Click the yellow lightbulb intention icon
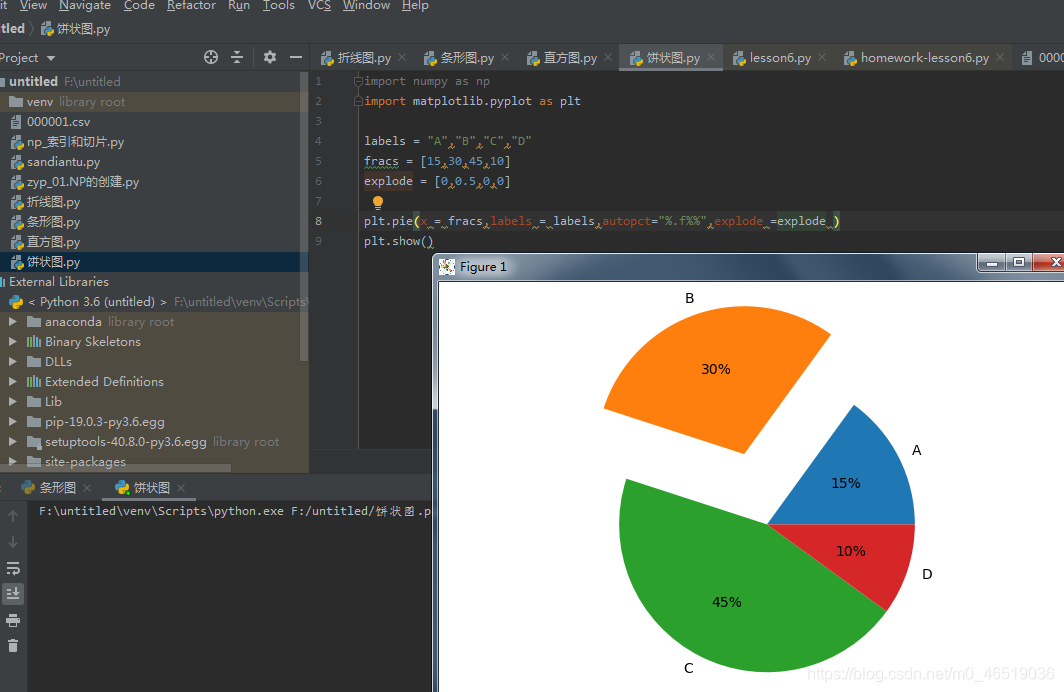 pos(378,201)
